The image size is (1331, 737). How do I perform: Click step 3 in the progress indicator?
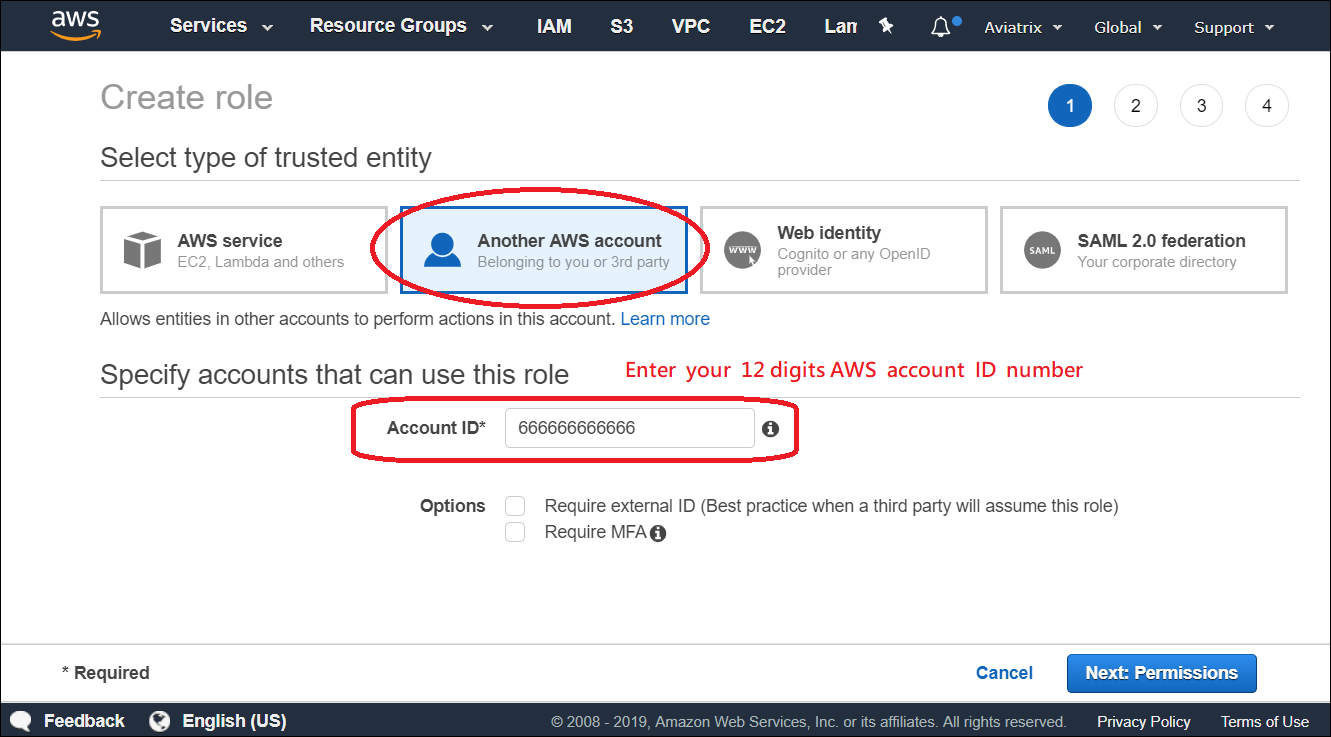(x=1201, y=105)
